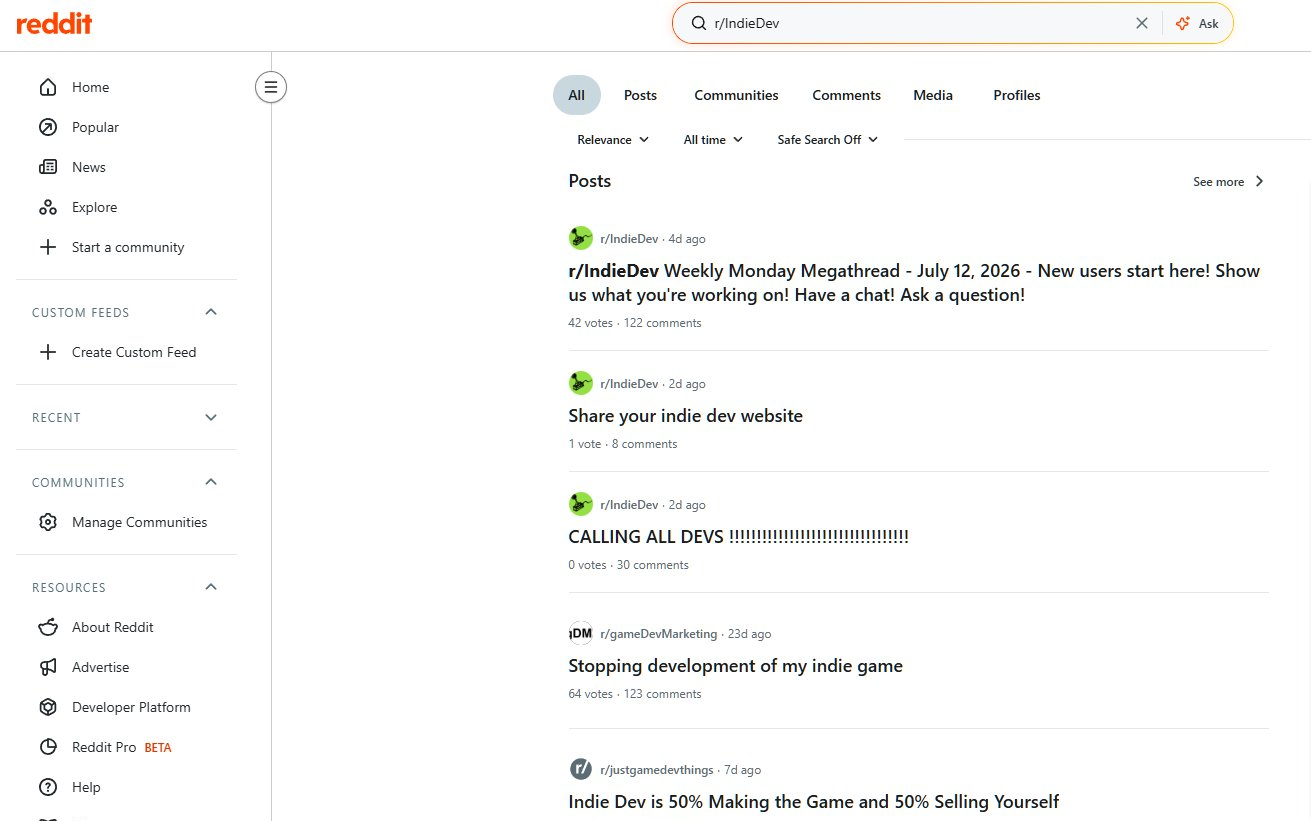
Task: Click the r/gameDevMarketing community avatar
Action: coord(581,633)
